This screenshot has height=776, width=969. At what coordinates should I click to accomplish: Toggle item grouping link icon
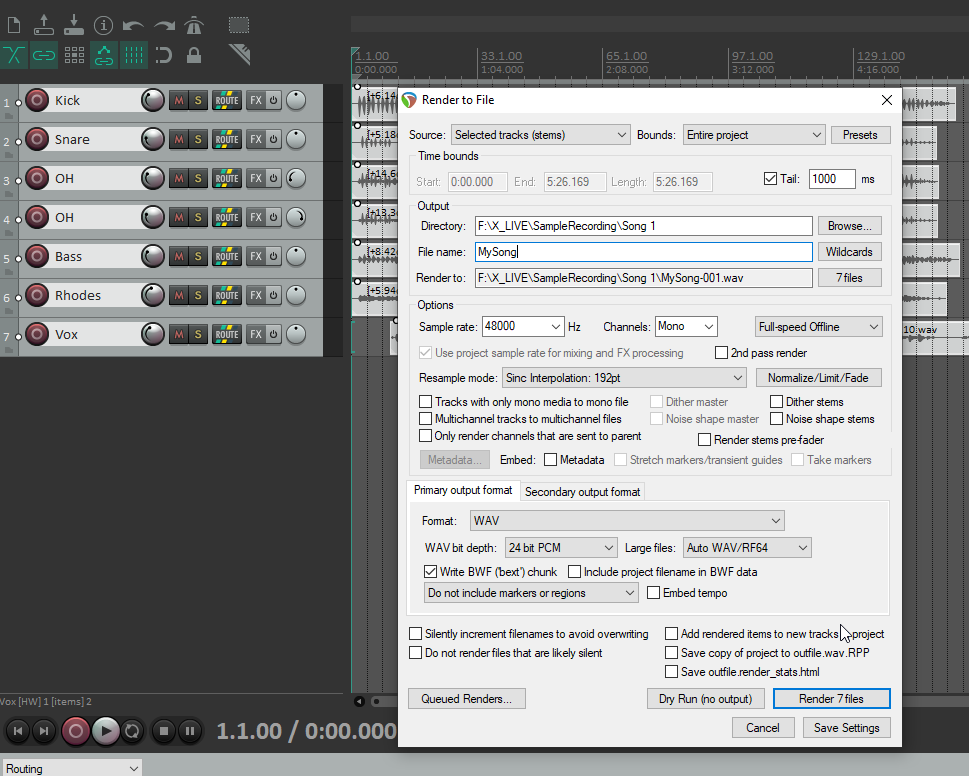tap(43, 56)
